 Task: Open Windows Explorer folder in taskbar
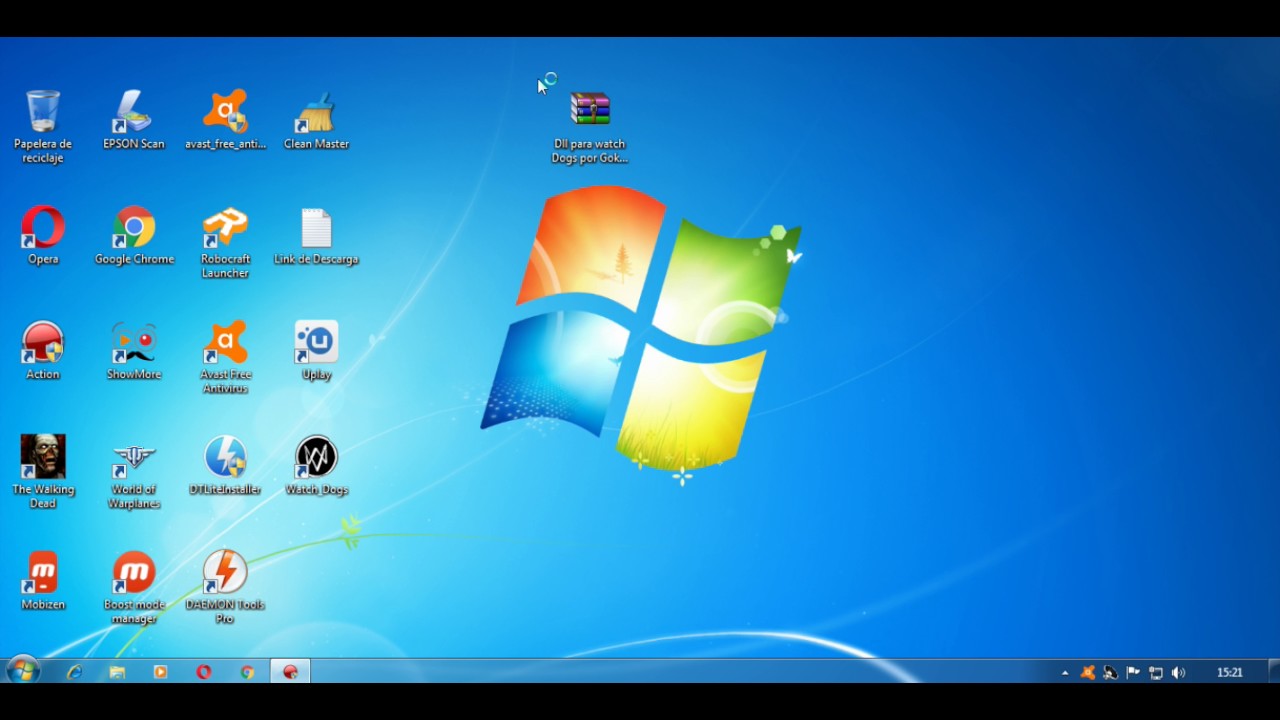[x=117, y=672]
